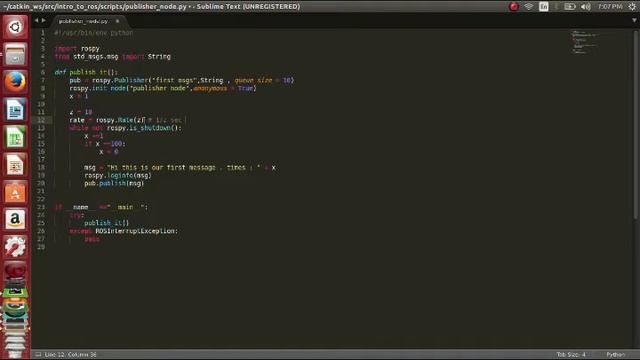Open LibreOffice Writer from launcher
This screenshot has width=640, height=360.
pyautogui.click(x=15, y=109)
